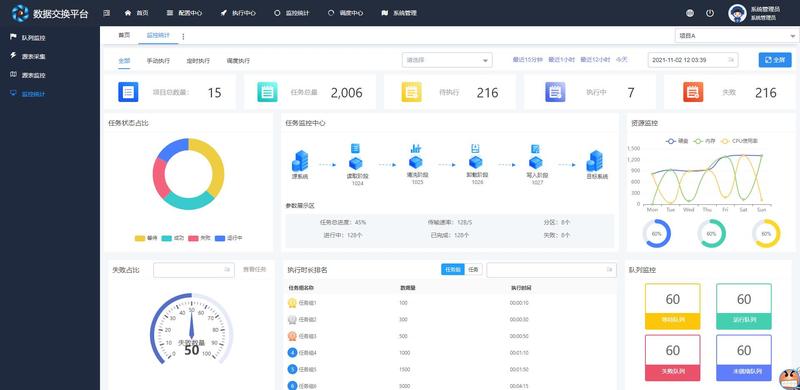Click the lightning bolt sidebar icon

pyautogui.click(x=14, y=56)
